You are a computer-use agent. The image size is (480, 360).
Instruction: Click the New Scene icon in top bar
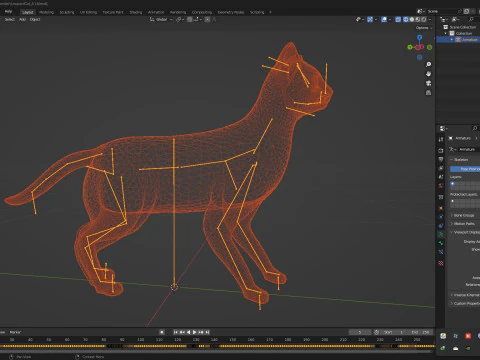tap(466, 11)
